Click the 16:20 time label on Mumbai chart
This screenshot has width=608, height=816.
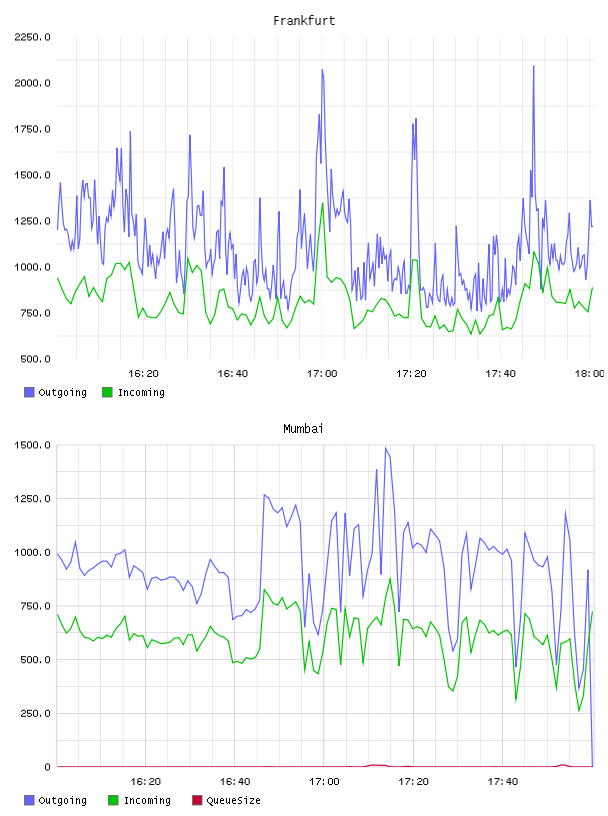click(x=145, y=782)
